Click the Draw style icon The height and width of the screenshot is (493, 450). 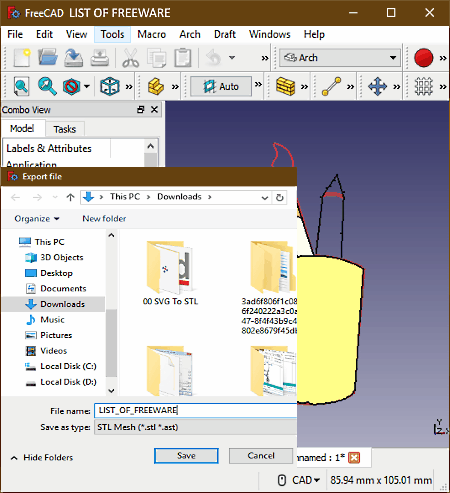click(71, 86)
